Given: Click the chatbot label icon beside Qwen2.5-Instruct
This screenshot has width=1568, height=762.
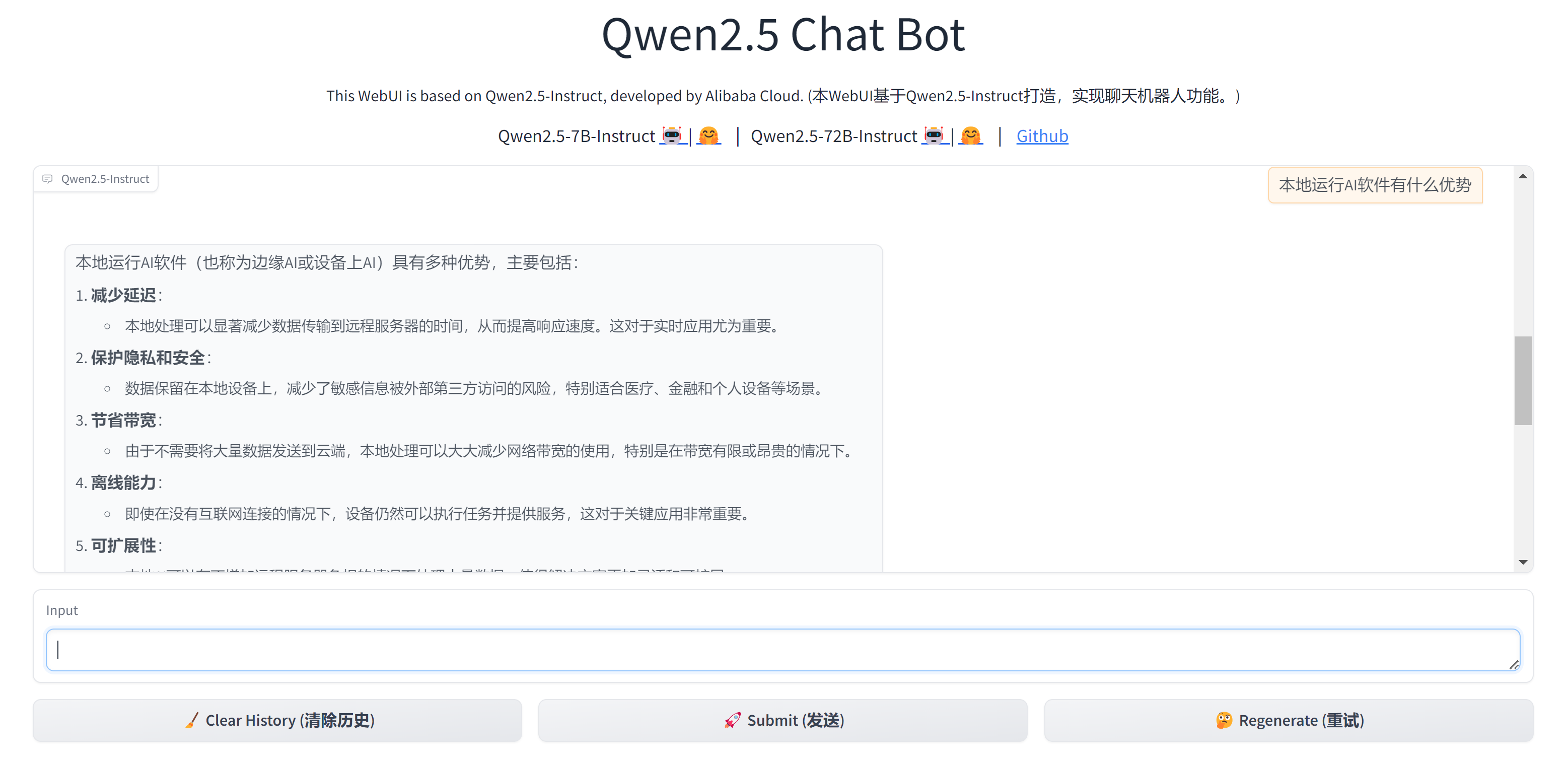Looking at the screenshot, I should tap(47, 178).
